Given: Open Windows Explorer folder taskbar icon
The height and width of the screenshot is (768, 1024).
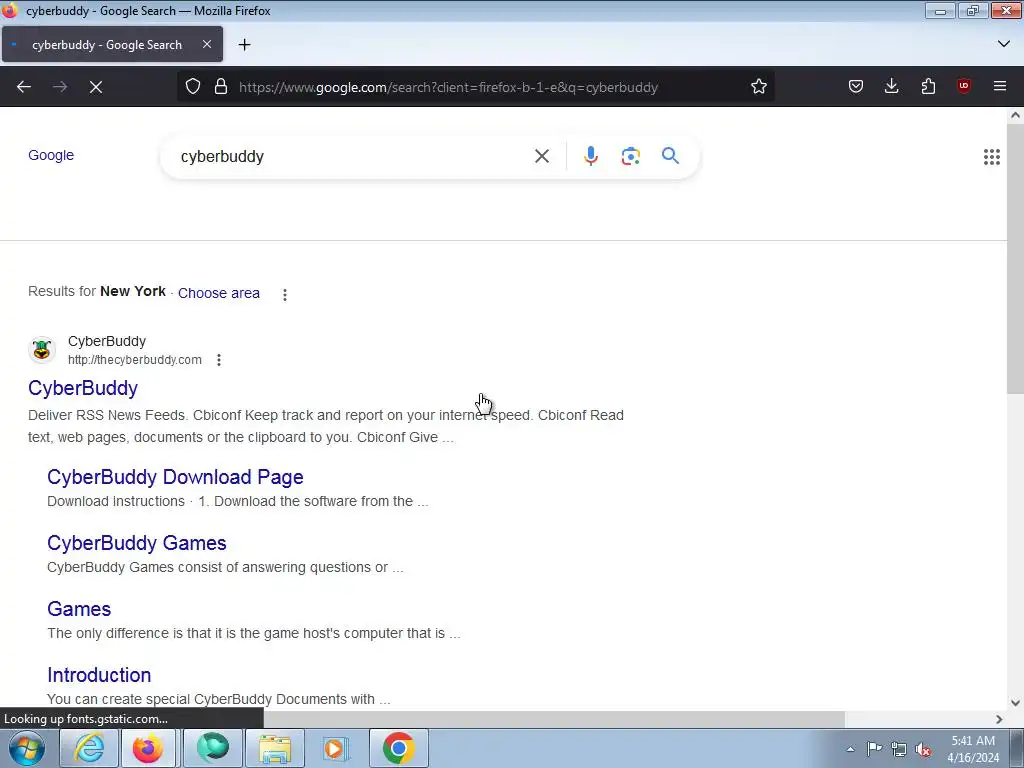Looking at the screenshot, I should pos(274,748).
